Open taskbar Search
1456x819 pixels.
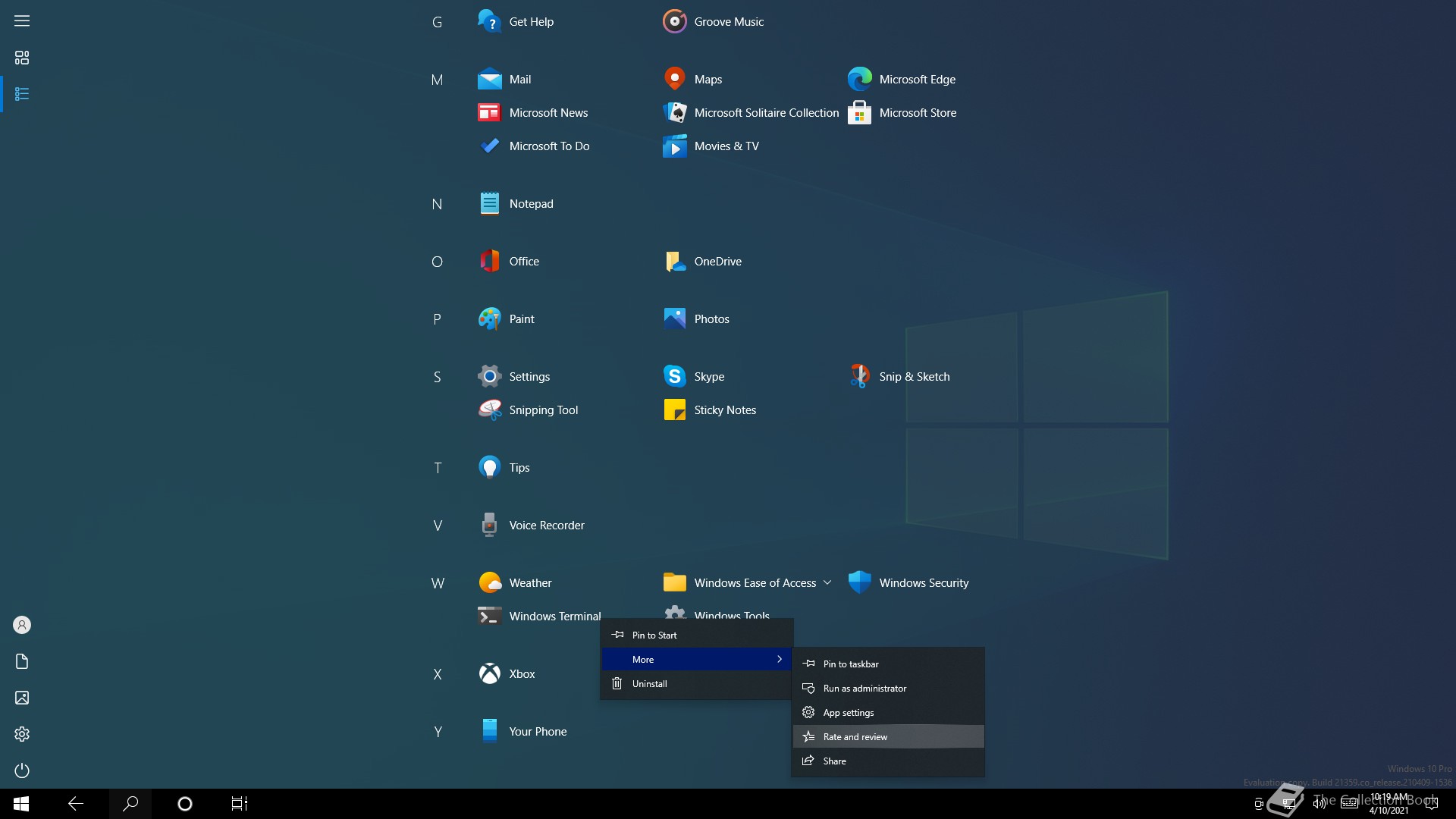click(130, 804)
